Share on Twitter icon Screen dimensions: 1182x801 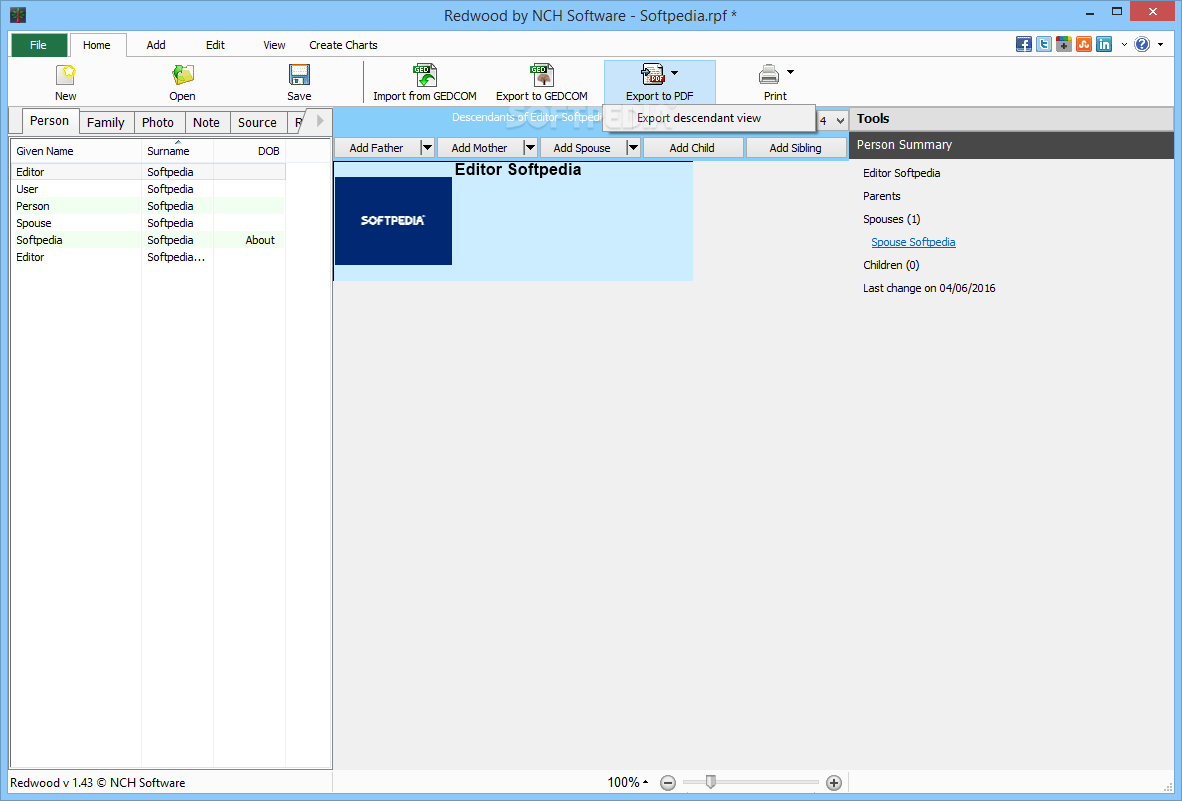[x=1044, y=44]
